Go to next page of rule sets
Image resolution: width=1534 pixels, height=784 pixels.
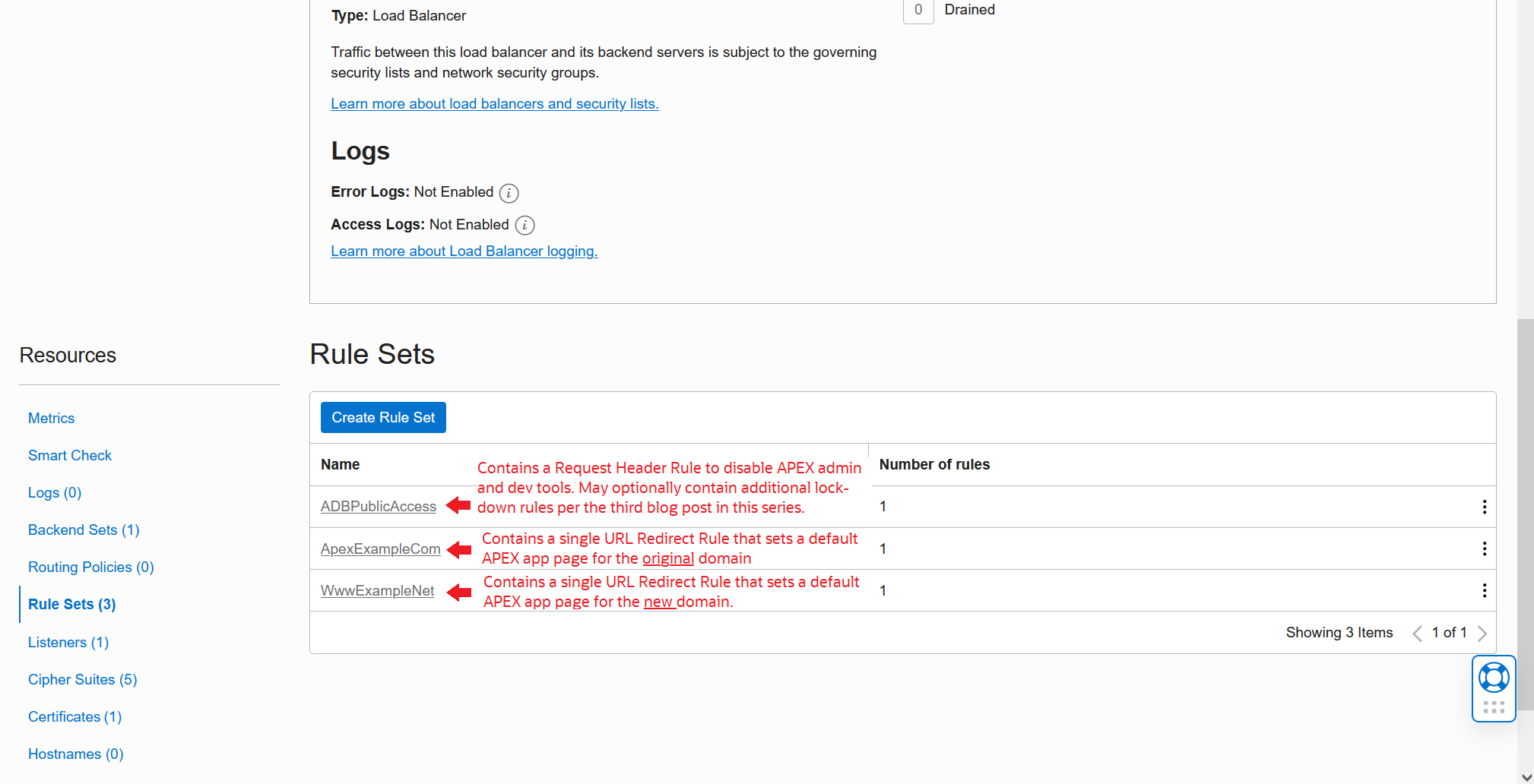(x=1482, y=634)
